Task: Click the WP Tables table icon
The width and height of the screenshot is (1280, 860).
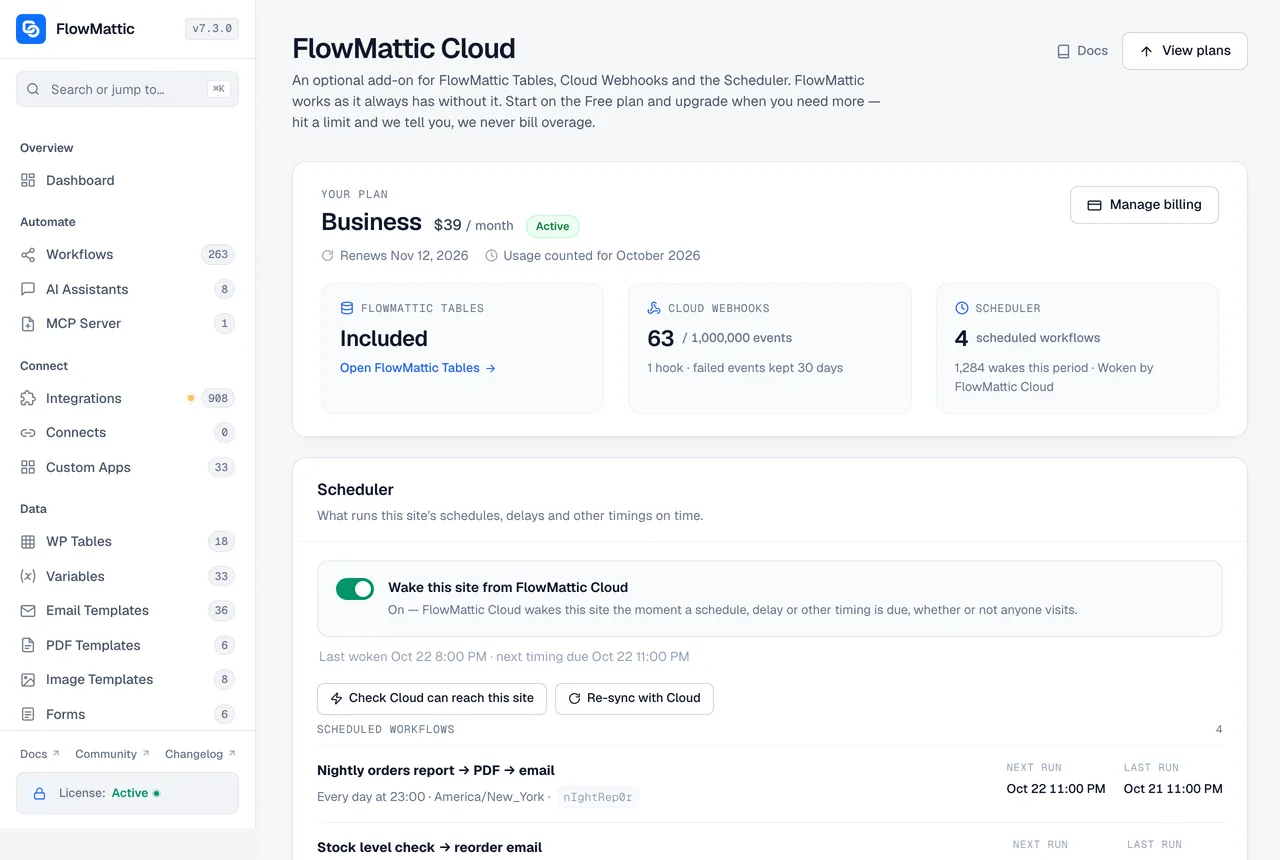Action: click(x=28, y=542)
